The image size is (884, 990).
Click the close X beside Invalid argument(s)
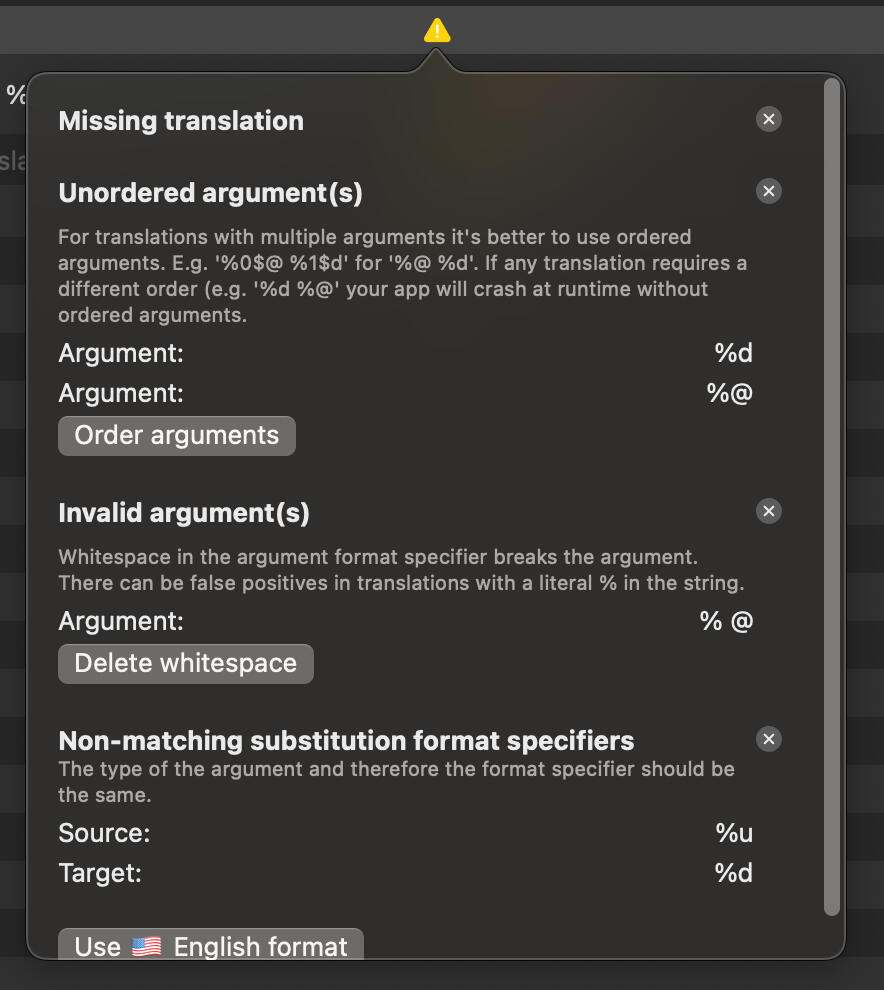pyautogui.click(x=768, y=511)
